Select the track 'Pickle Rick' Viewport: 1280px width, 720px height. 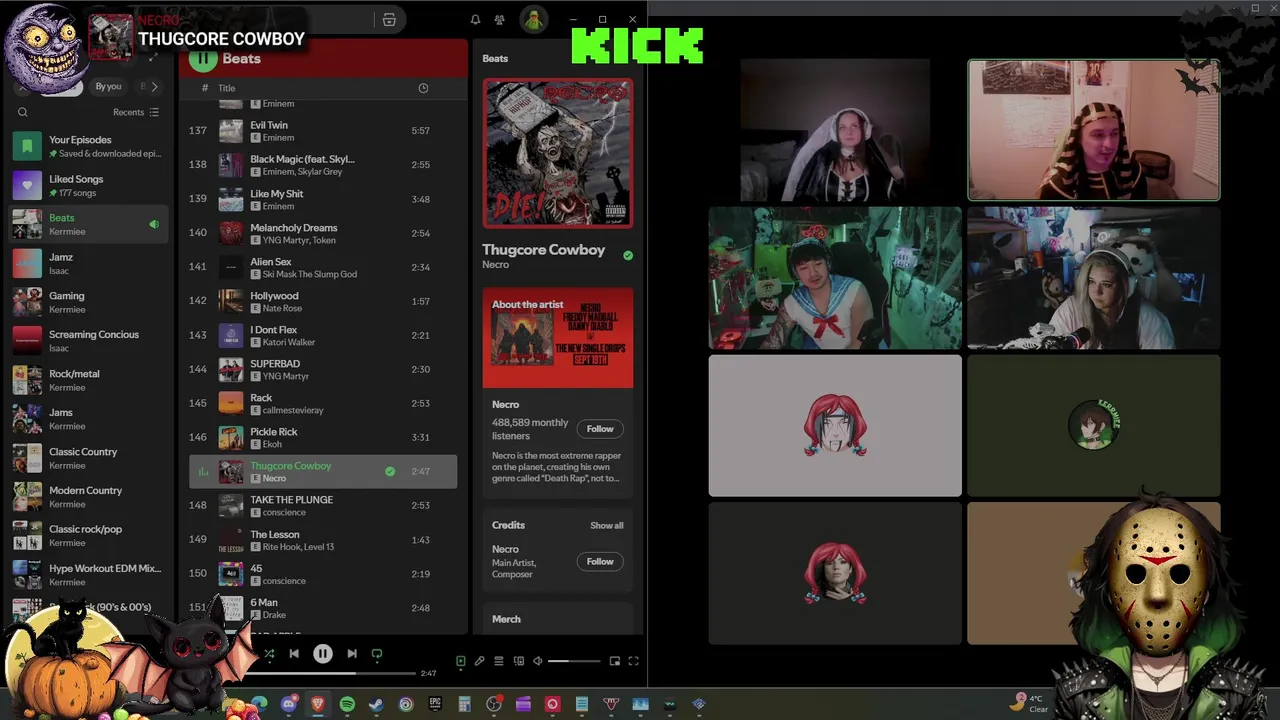(323, 437)
